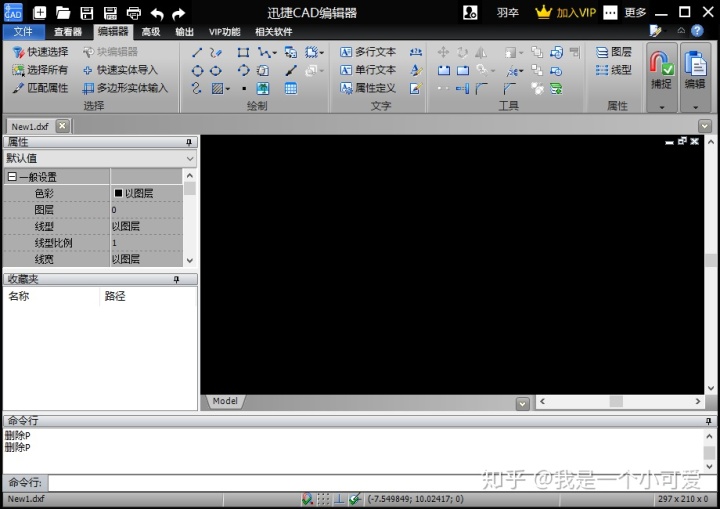Select the ellipse drawing tool
The width and height of the screenshot is (720, 509).
(x=216, y=71)
